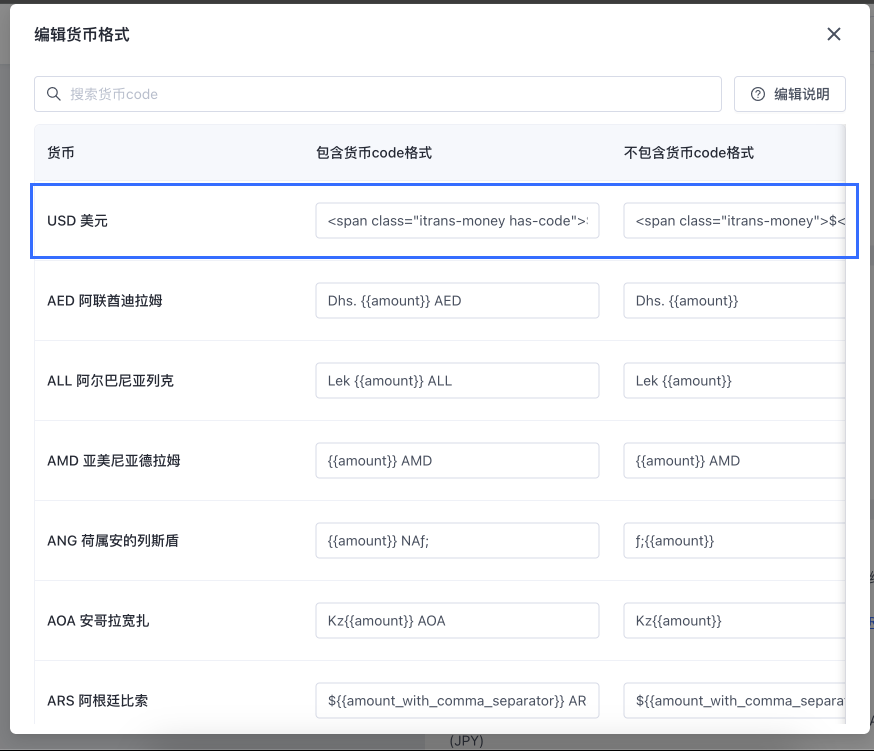Edit USD without-code format field
This screenshot has width=874, height=751.
tap(735, 221)
